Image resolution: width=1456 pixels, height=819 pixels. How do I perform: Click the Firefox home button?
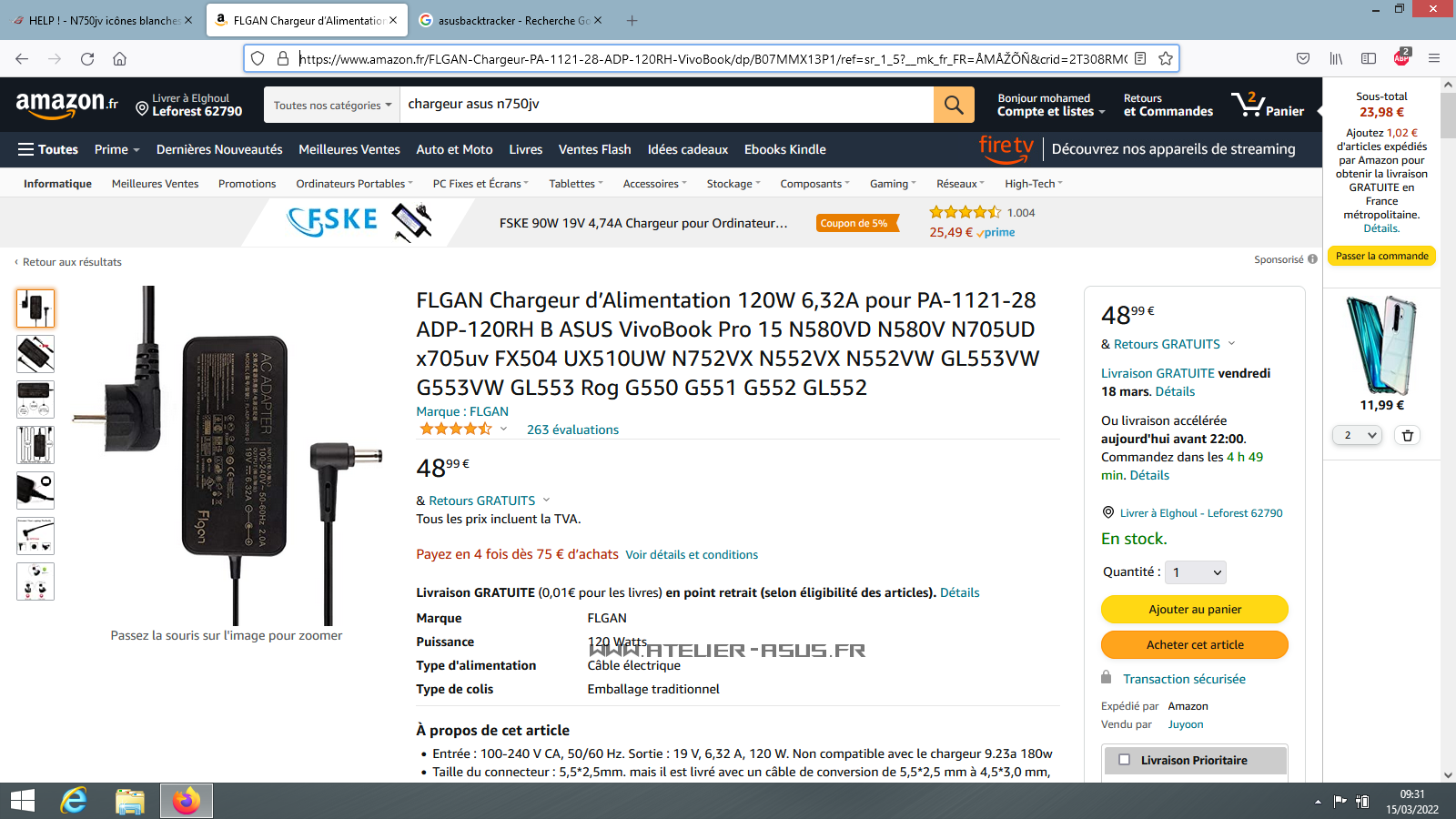pyautogui.click(x=119, y=58)
